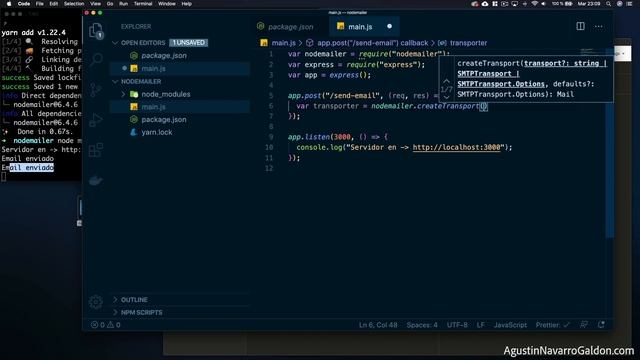Select package.json in NODEMAILER folder

180,120
